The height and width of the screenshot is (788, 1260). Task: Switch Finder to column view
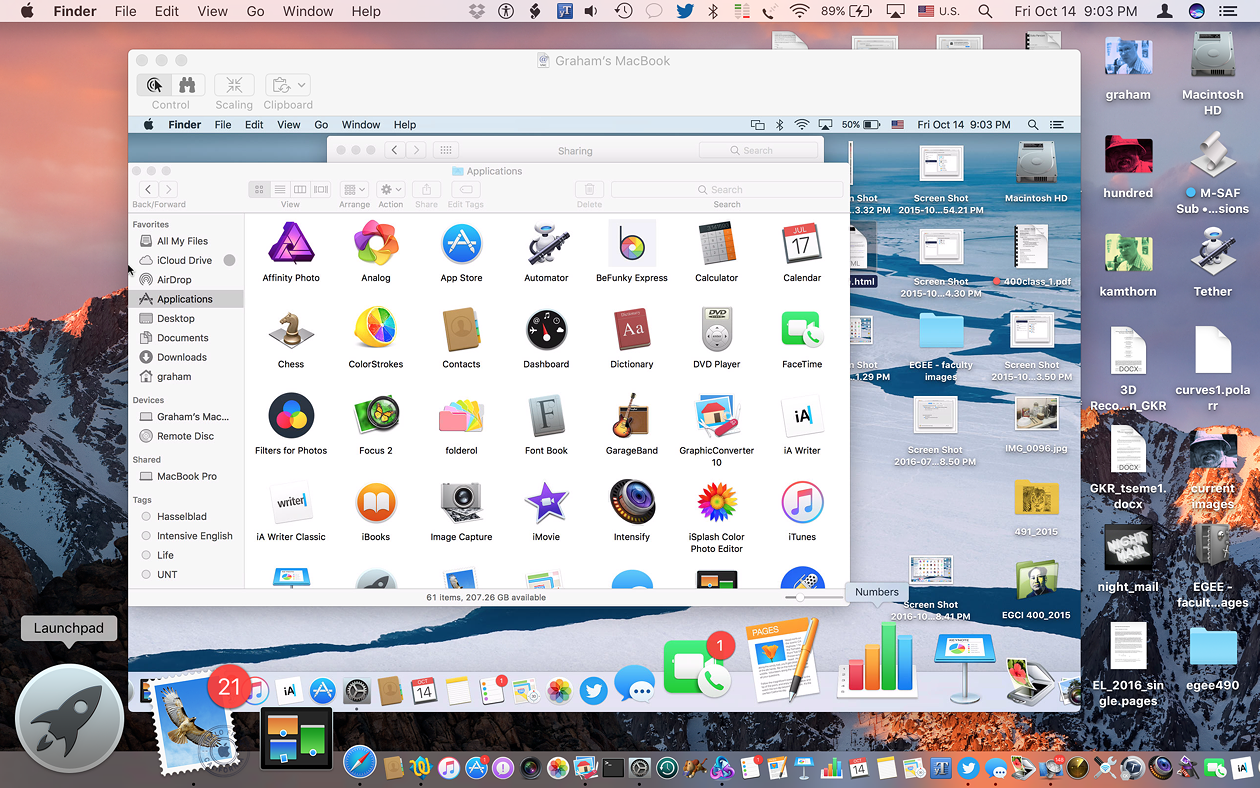click(x=300, y=189)
